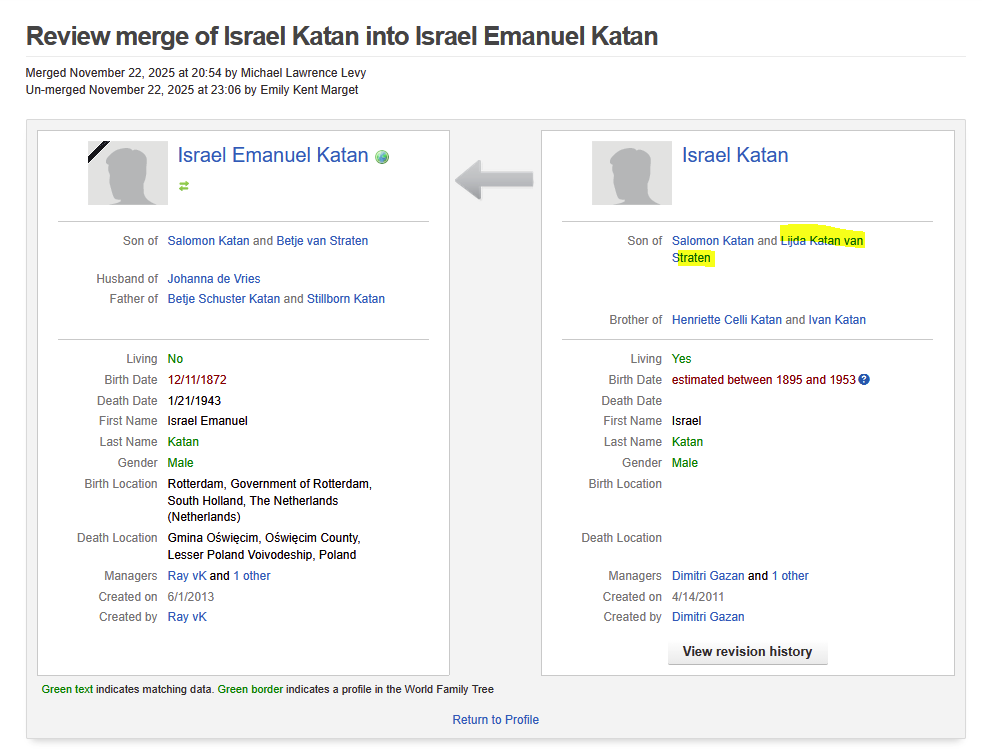Click the green World Family Tree globe icon

(382, 157)
